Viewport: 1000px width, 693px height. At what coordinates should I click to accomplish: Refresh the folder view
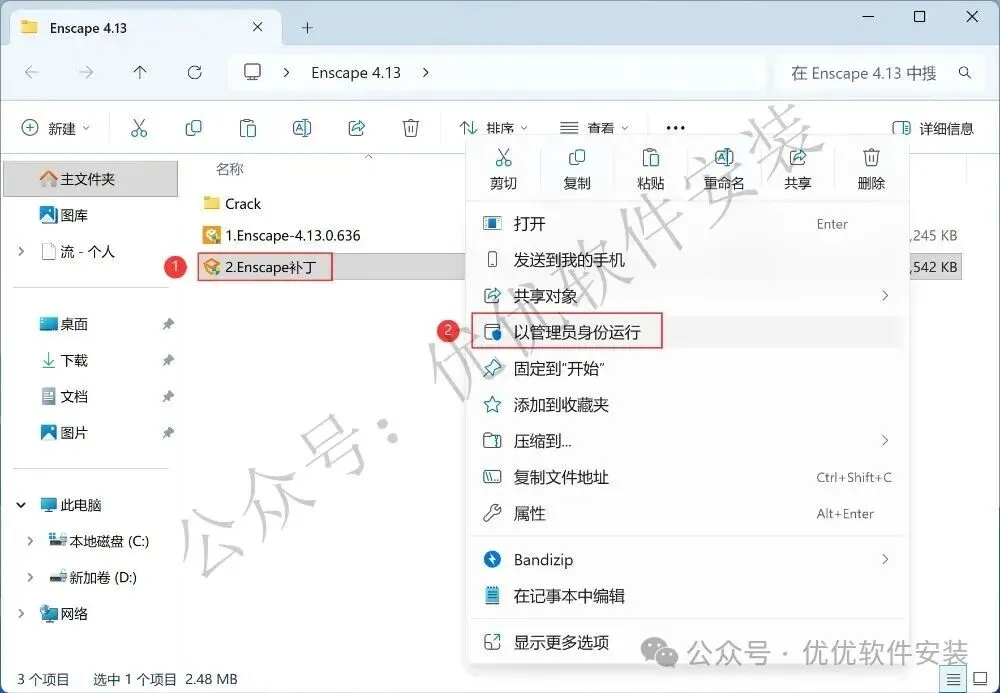tap(195, 73)
